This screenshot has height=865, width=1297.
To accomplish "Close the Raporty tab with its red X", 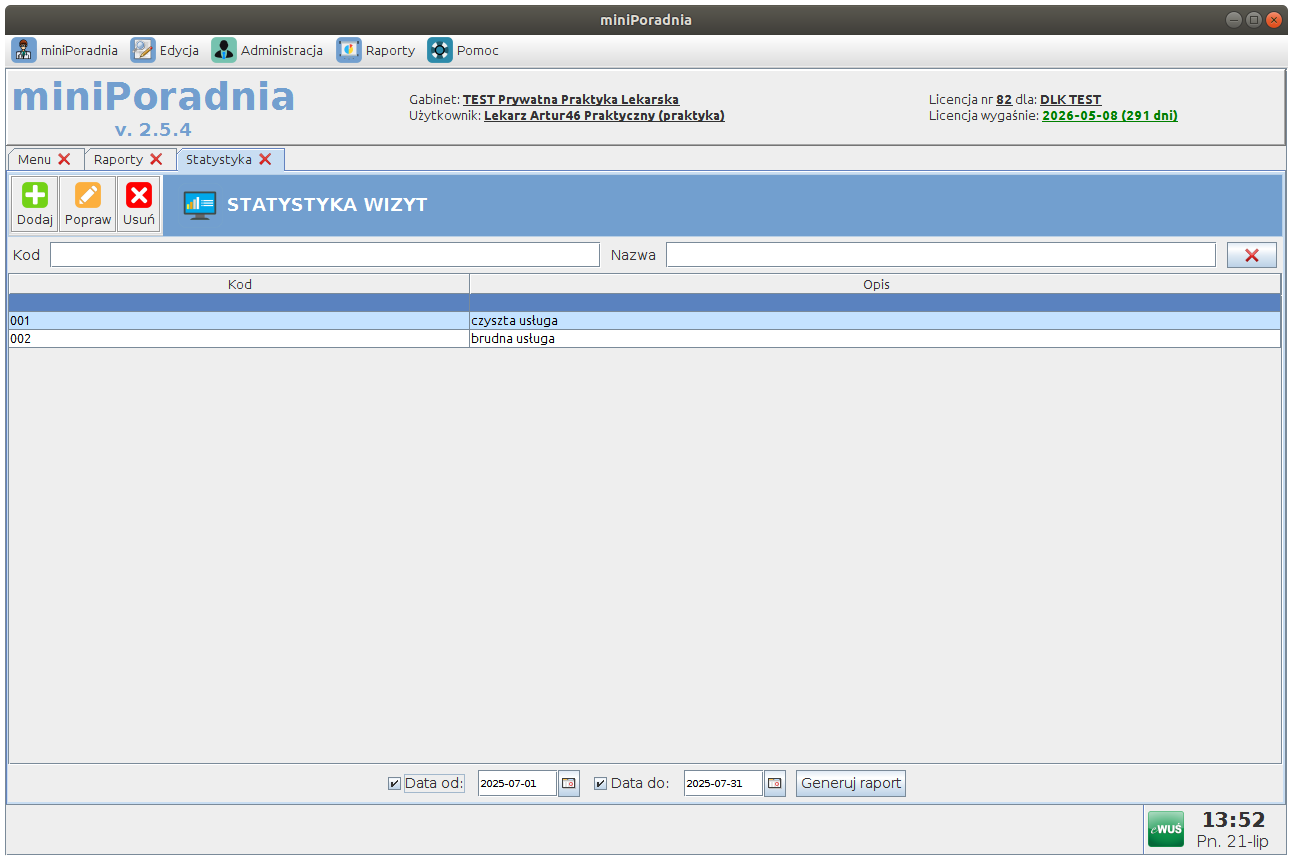I will pos(156,159).
